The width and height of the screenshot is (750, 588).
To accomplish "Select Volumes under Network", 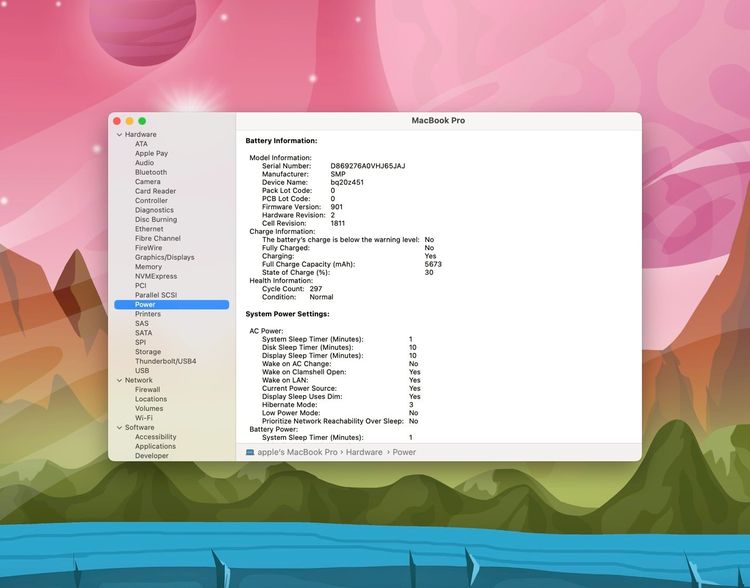I will click(149, 409).
